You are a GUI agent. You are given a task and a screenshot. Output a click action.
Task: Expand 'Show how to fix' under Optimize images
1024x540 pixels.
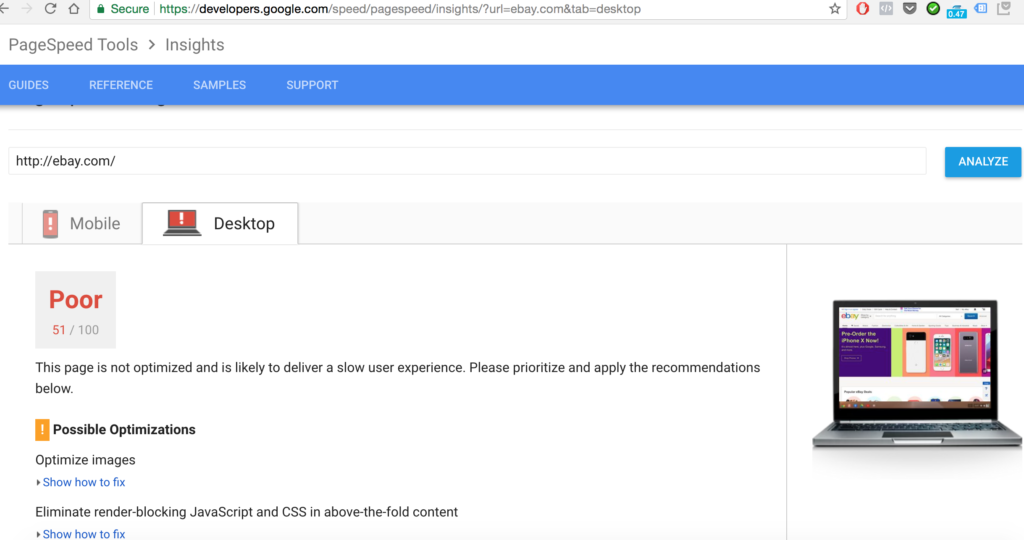coord(84,482)
